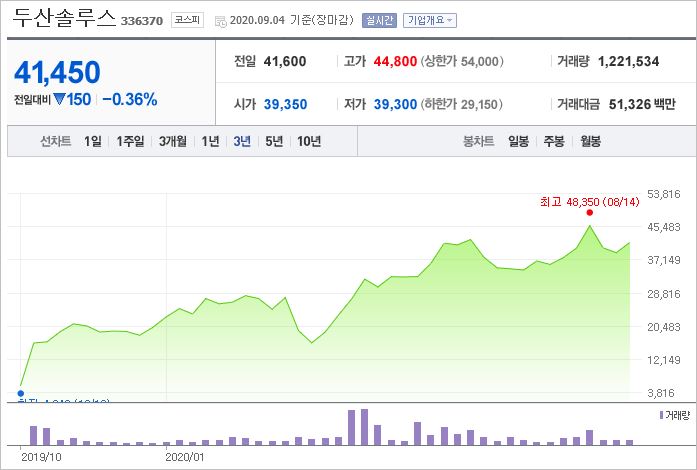Click the 2020.09.04 기준(장마감) date text
Viewport: 697px width, 470px height.
(292, 20)
